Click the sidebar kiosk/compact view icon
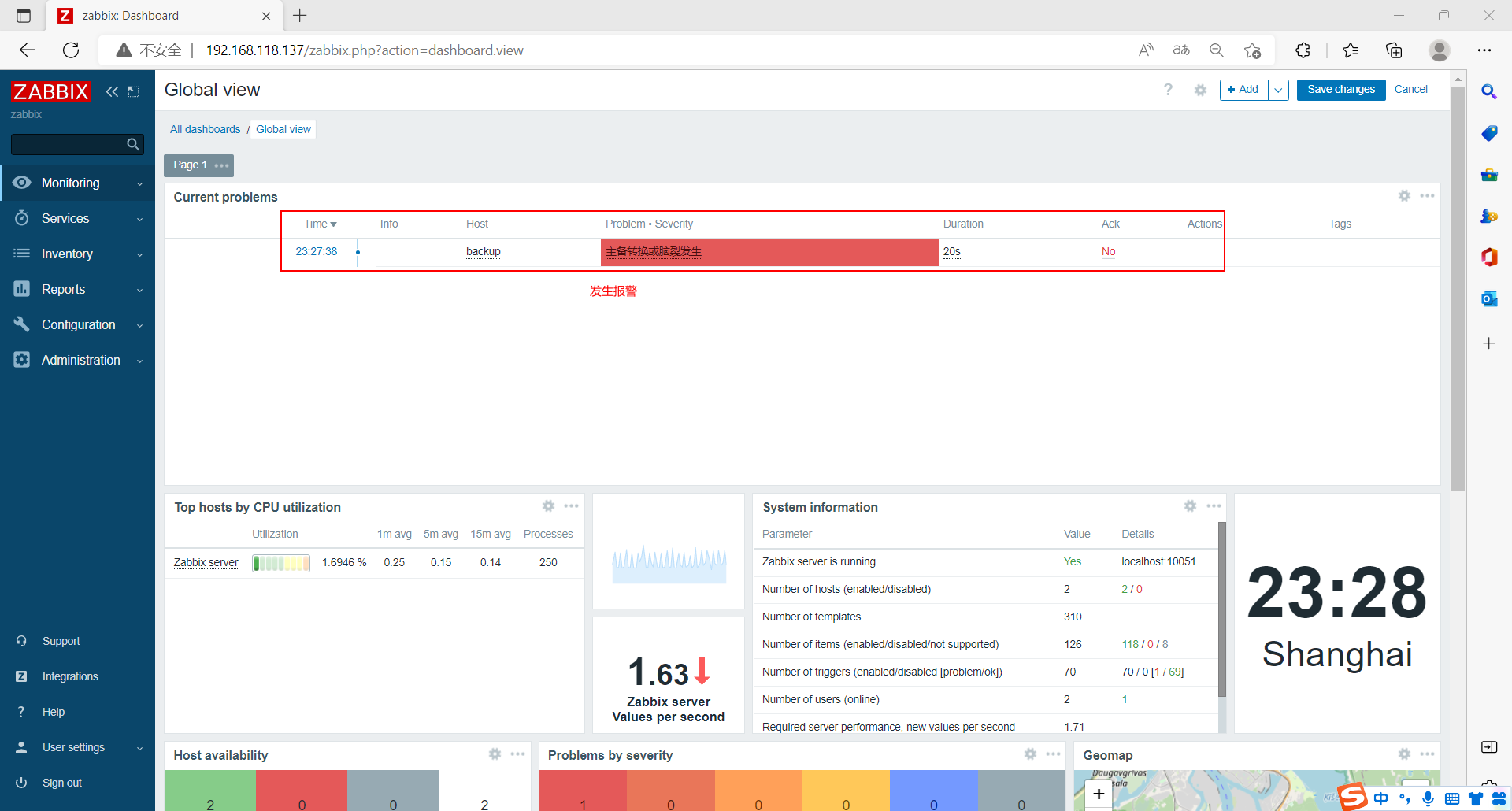The image size is (1512, 811). point(134,91)
